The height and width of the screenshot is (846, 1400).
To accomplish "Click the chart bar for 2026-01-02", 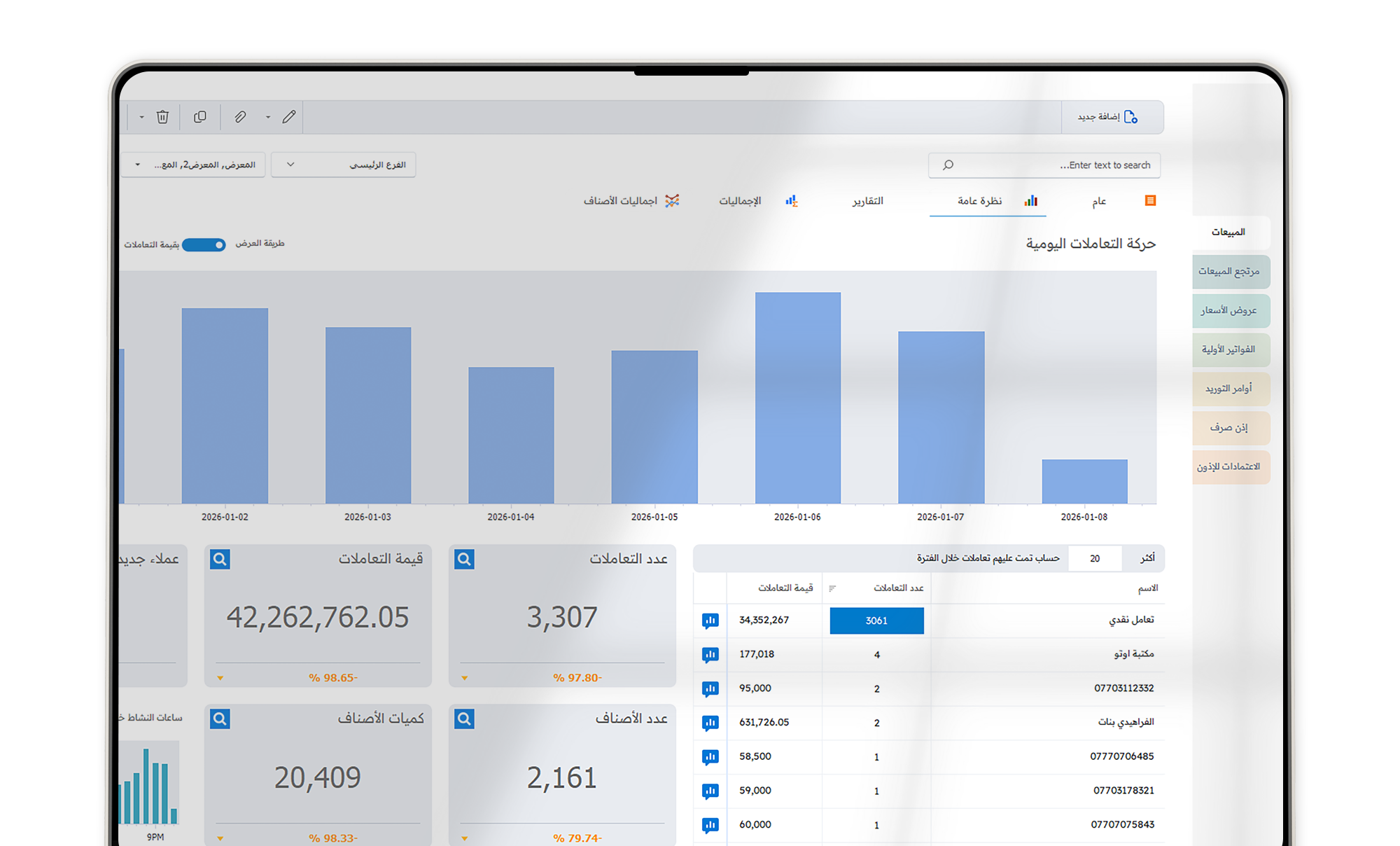I will [225, 405].
